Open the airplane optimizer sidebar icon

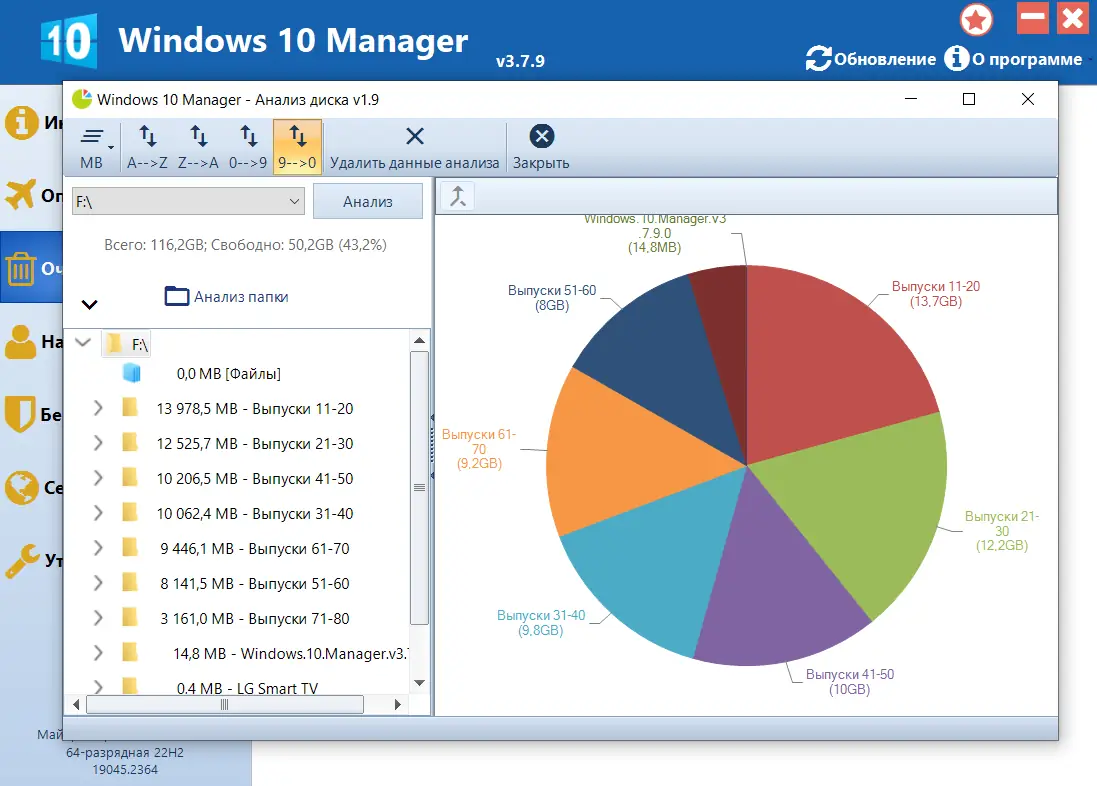pos(20,194)
